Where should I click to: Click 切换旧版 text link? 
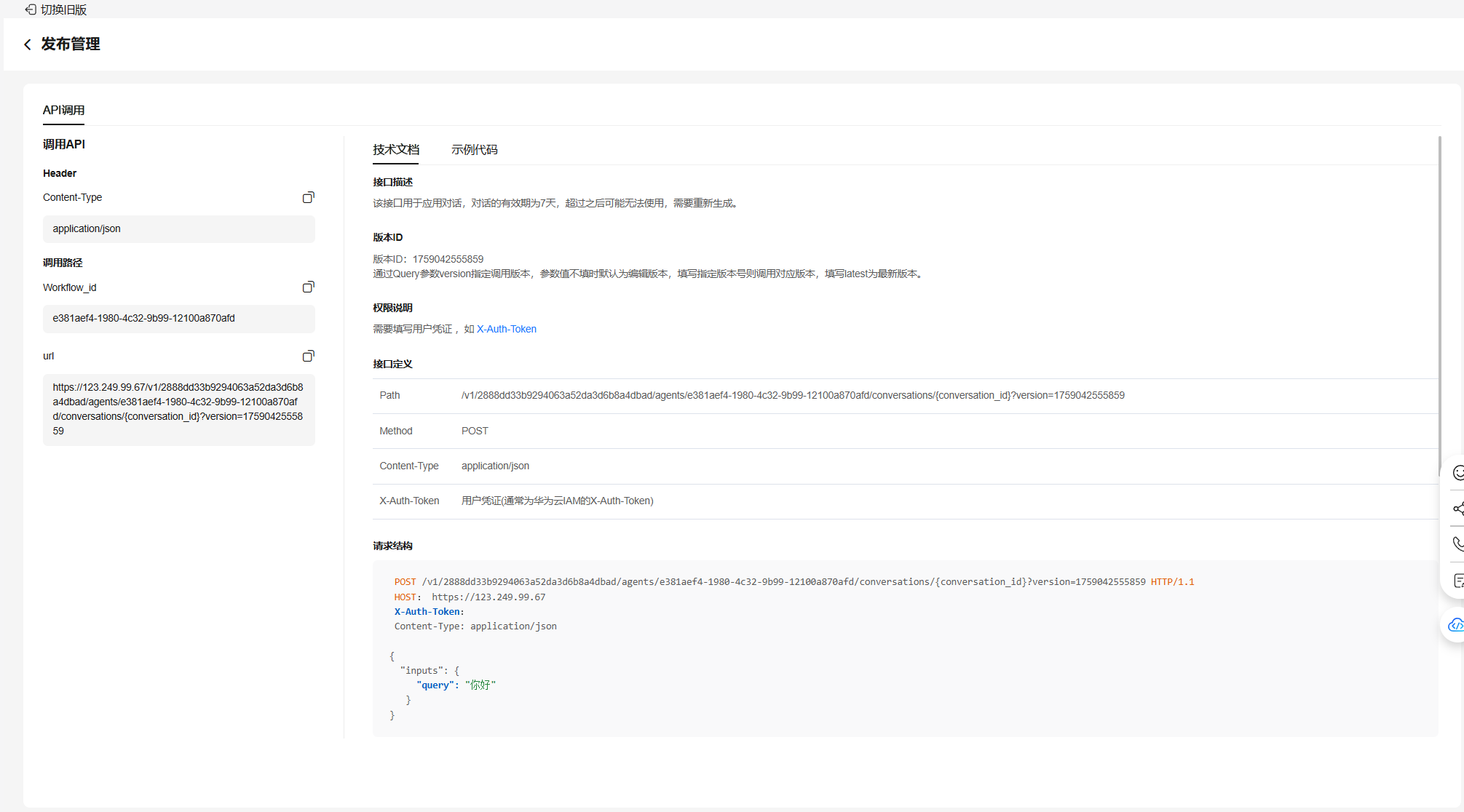point(64,9)
